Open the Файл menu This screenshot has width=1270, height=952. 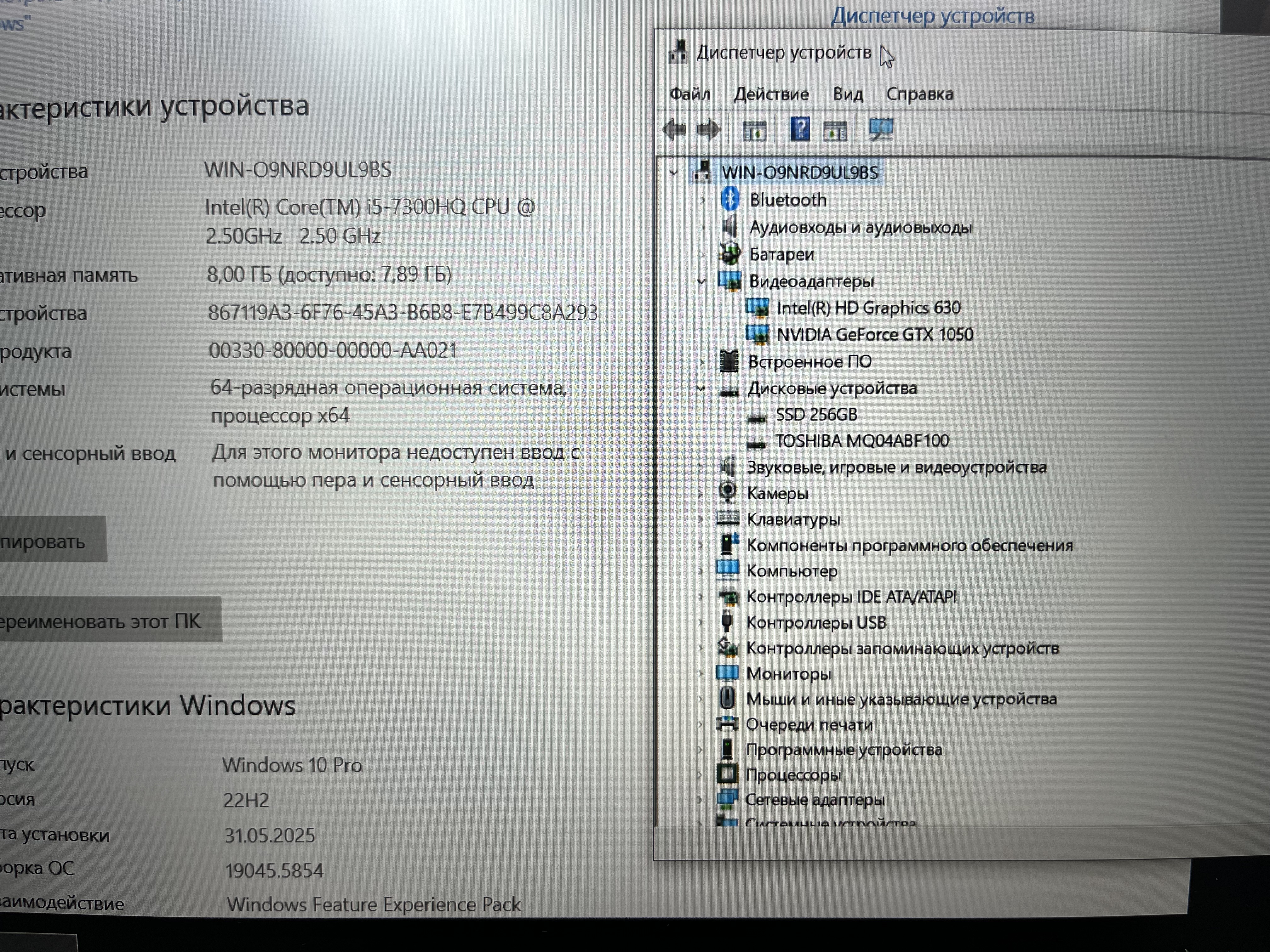(689, 94)
